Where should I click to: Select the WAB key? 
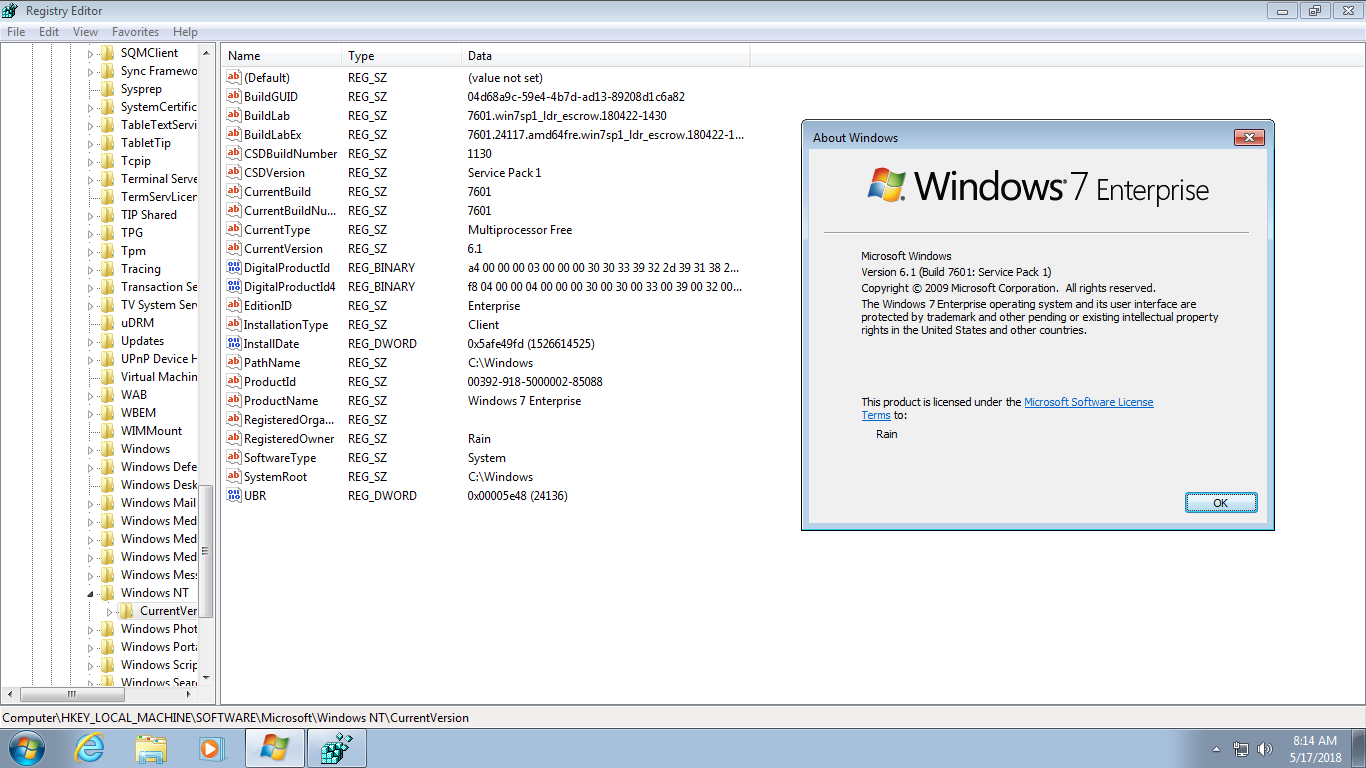coord(134,395)
